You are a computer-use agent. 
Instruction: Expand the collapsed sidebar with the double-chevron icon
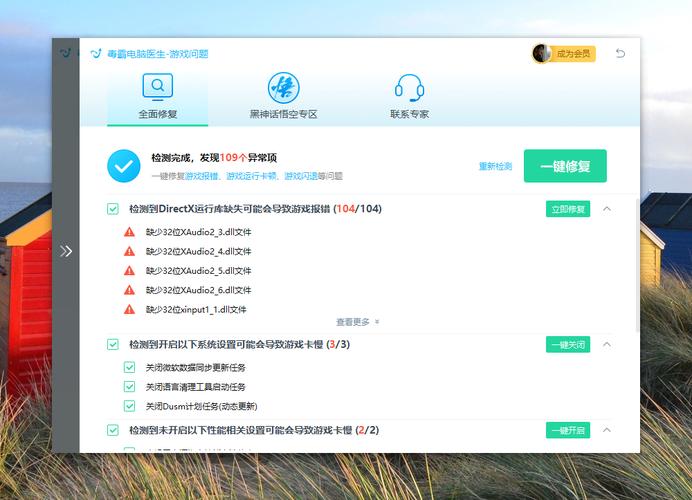(66, 251)
